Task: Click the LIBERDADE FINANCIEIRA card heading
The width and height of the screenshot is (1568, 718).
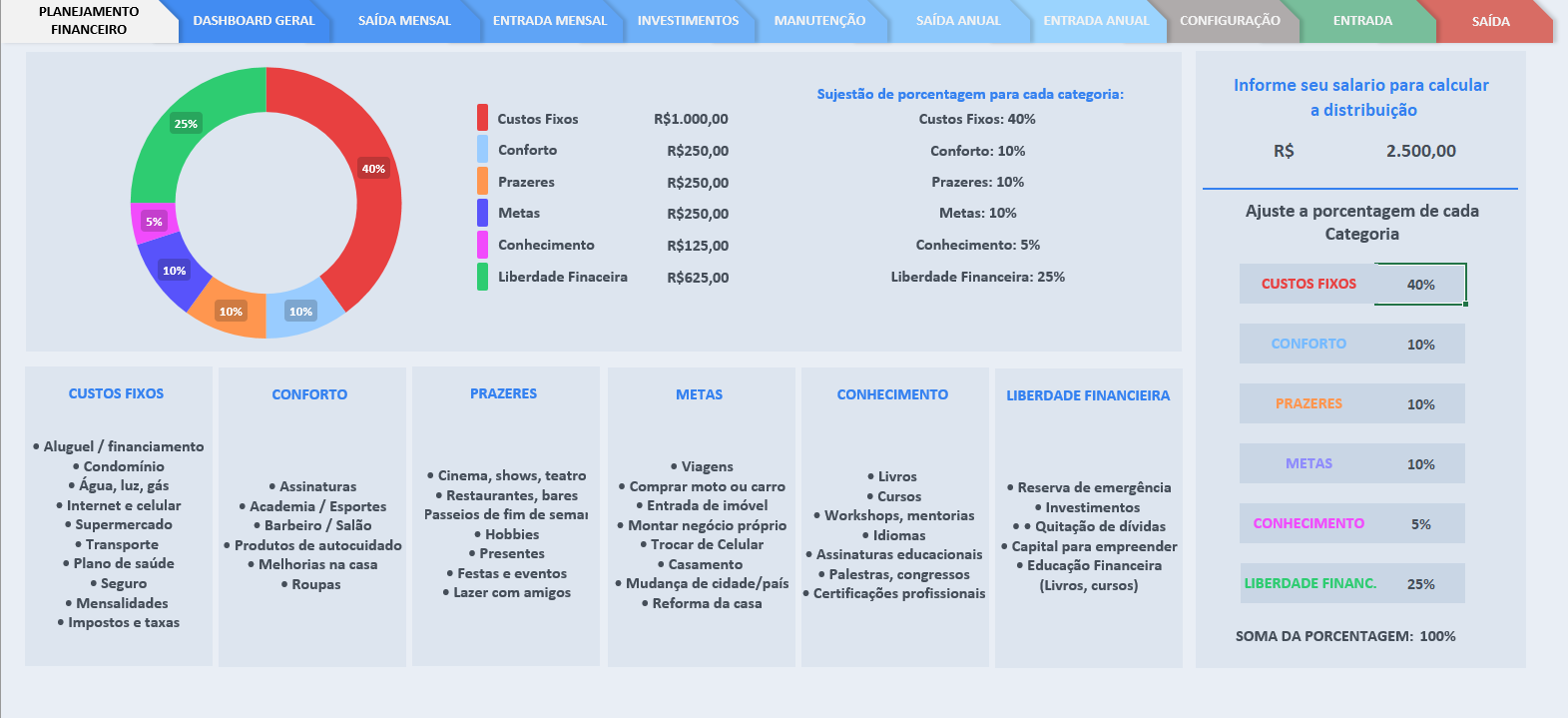Action: [1088, 395]
